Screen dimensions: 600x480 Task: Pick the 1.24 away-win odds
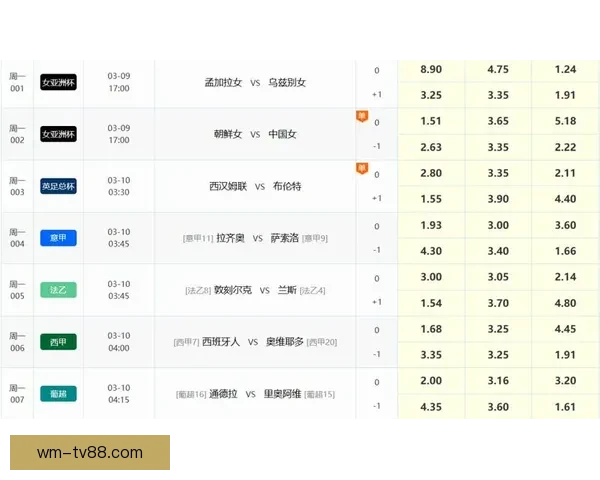[x=566, y=70]
